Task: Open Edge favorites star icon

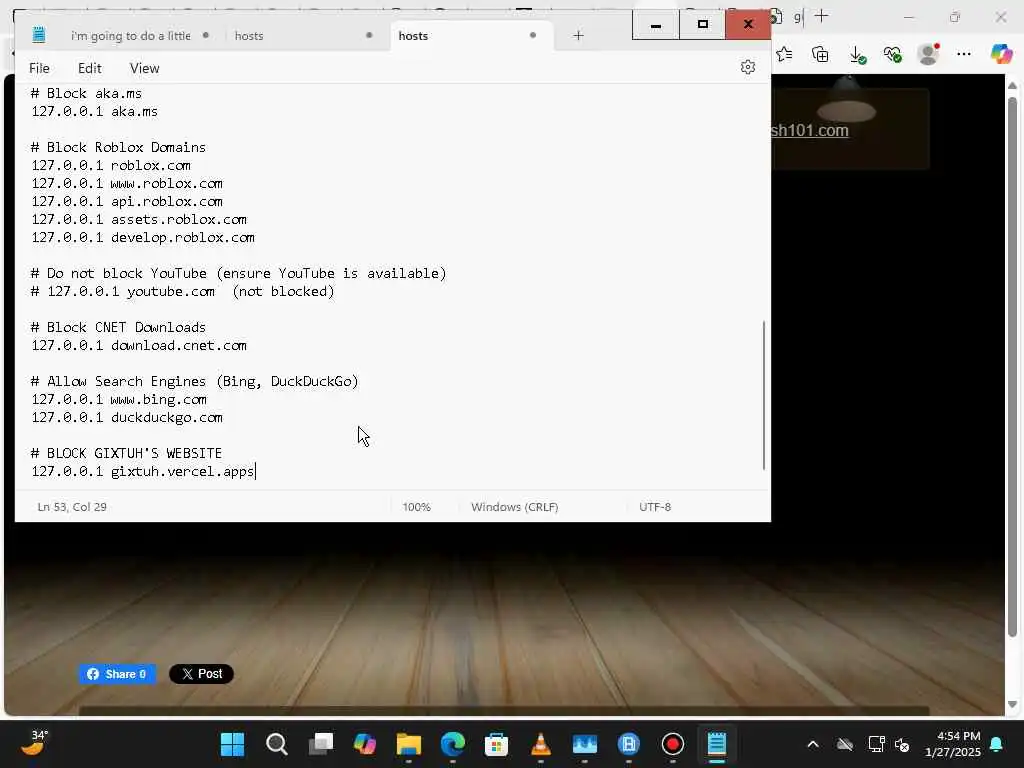Action: 784,54
